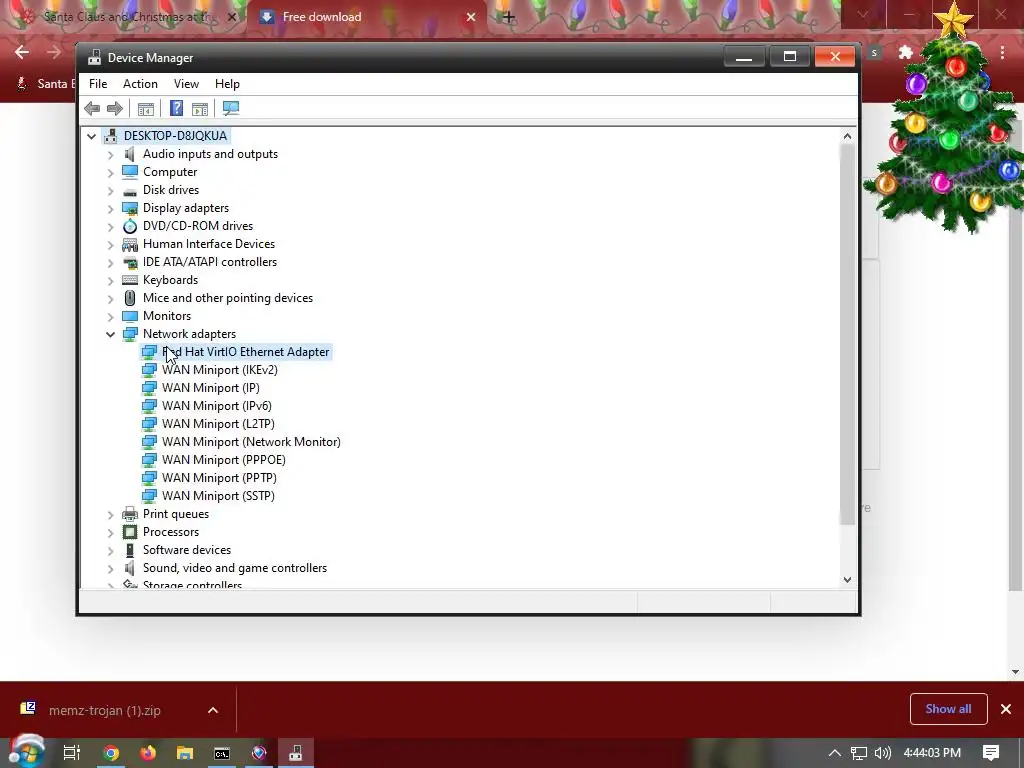Click the Processors chip icon
This screenshot has height=768, width=1024.
[130, 532]
